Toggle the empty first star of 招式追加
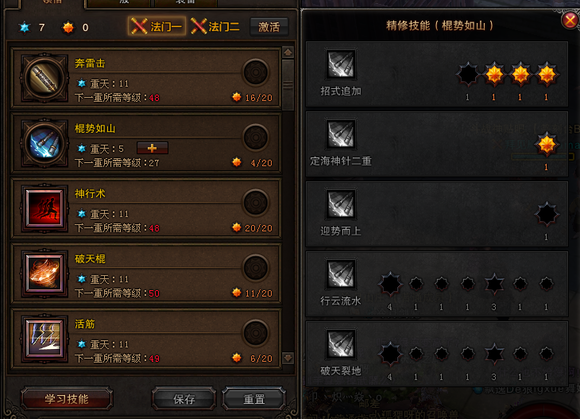The image size is (580, 419). point(468,74)
